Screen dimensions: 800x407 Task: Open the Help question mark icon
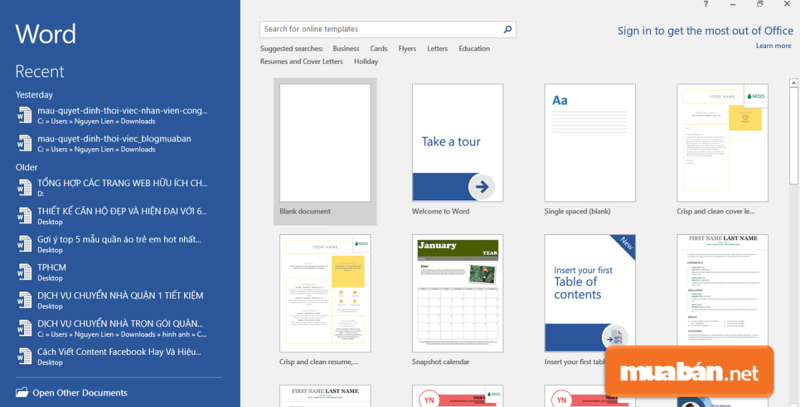point(706,4)
